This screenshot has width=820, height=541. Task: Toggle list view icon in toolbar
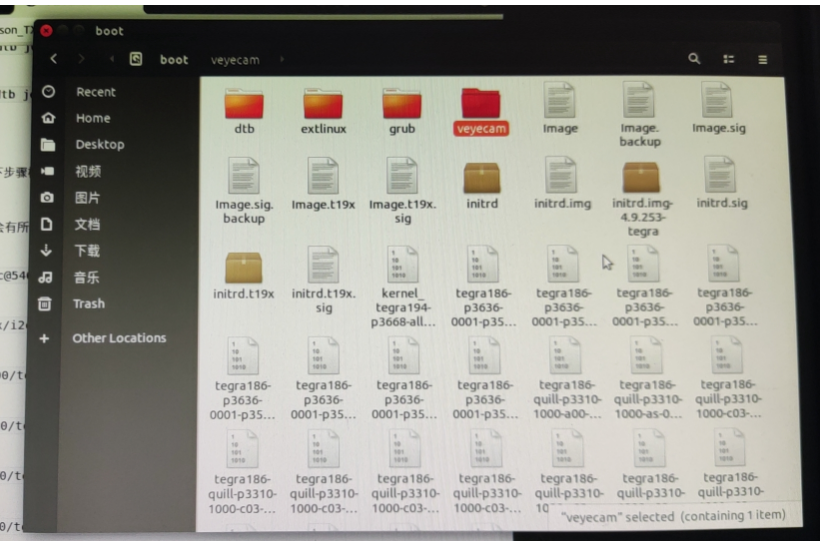point(728,59)
